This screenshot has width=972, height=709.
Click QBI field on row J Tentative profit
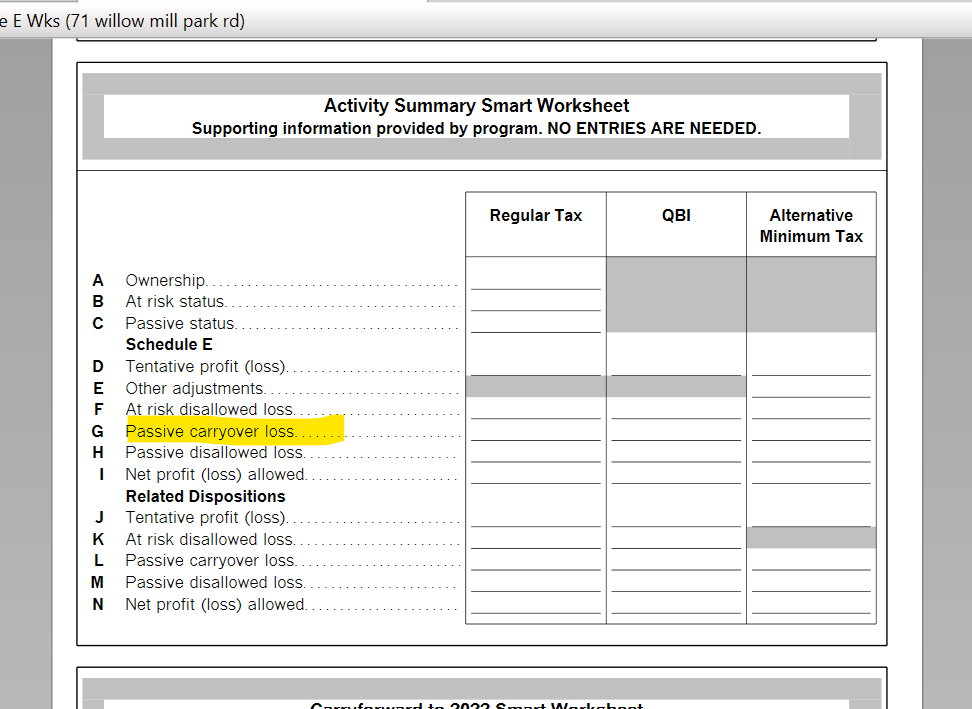coord(676,517)
